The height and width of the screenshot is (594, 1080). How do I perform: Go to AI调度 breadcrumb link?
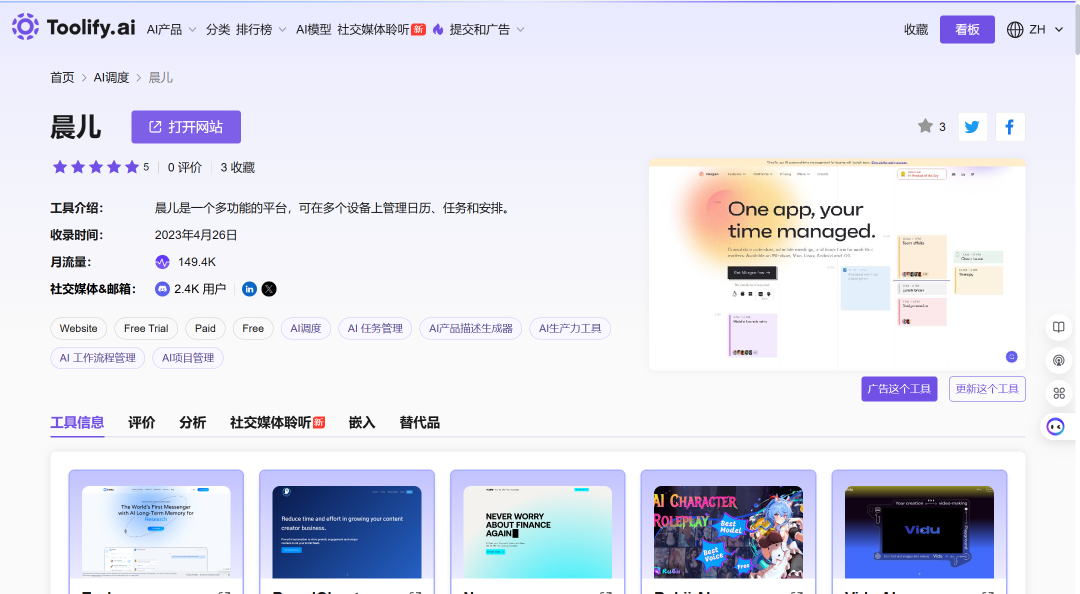(x=112, y=77)
